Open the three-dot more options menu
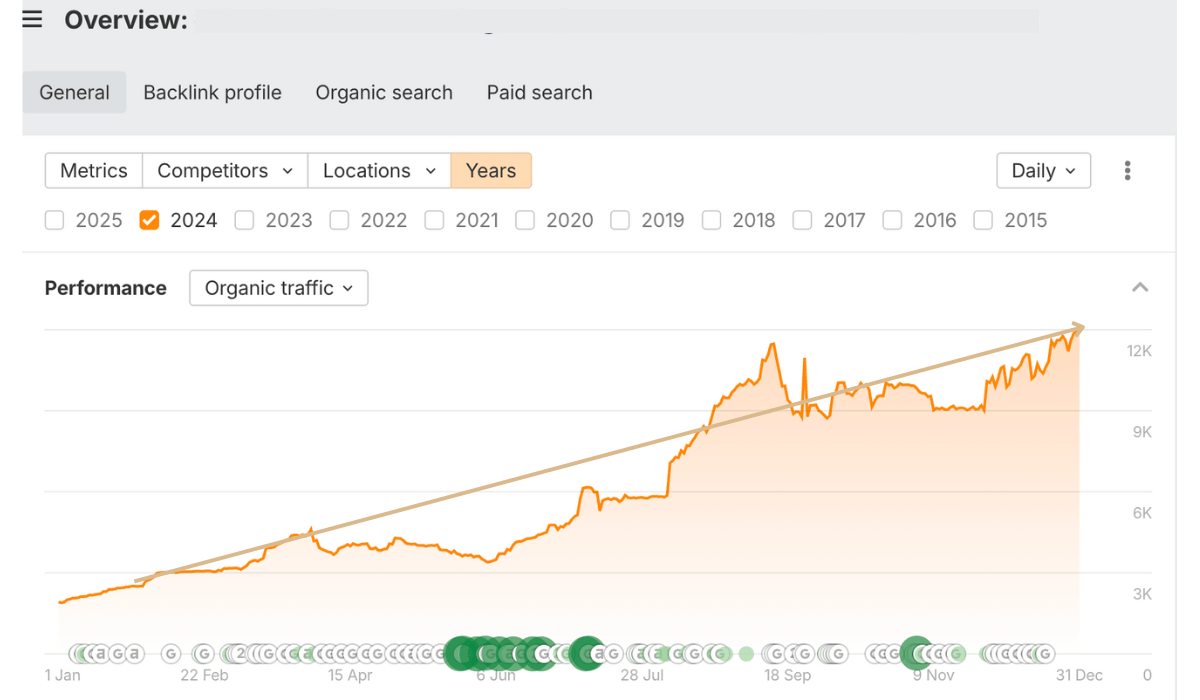1200x700 pixels. [1127, 171]
